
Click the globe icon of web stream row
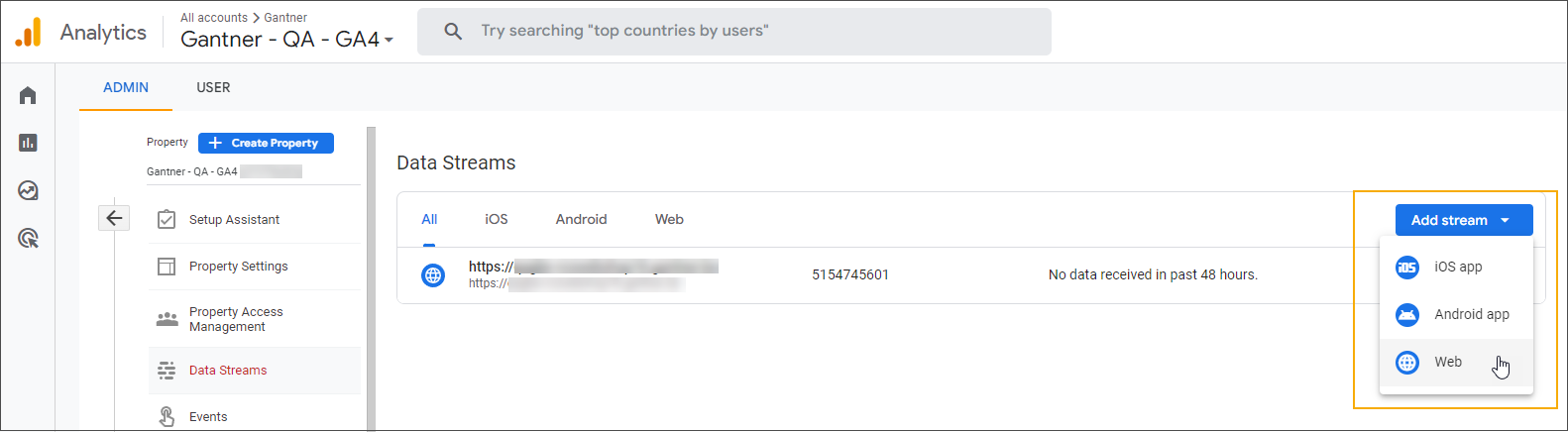tap(433, 275)
